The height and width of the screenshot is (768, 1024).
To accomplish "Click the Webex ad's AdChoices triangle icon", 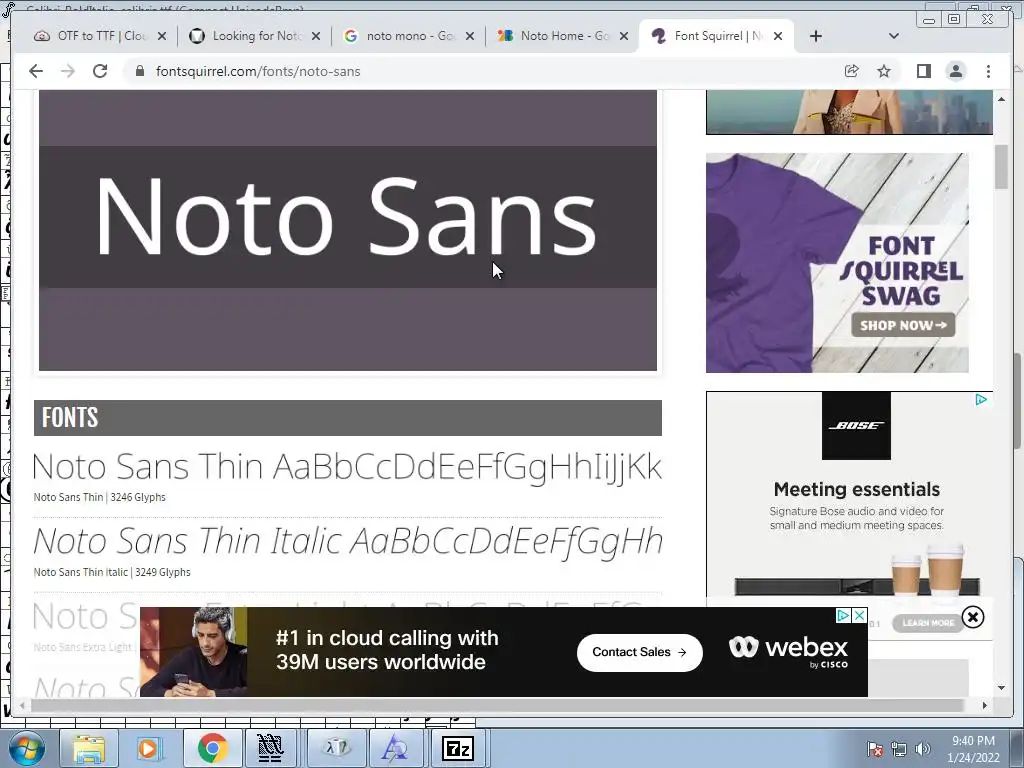I will (x=843, y=615).
